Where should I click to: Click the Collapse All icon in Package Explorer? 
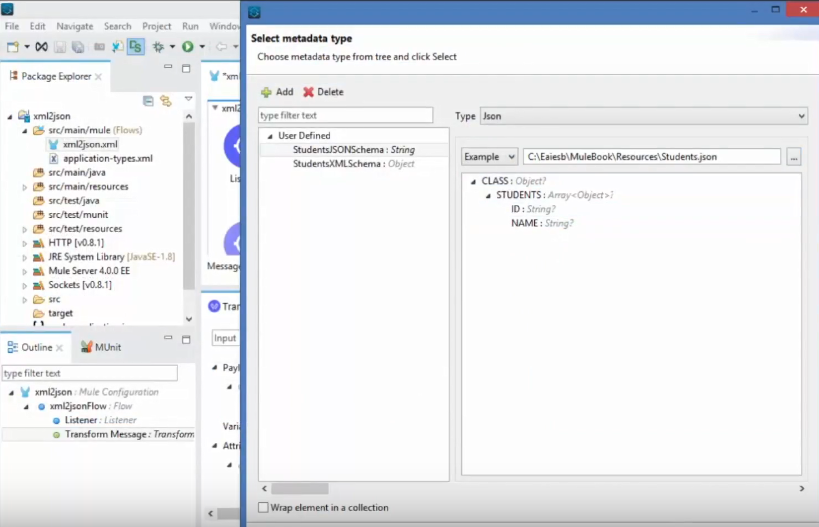click(149, 100)
